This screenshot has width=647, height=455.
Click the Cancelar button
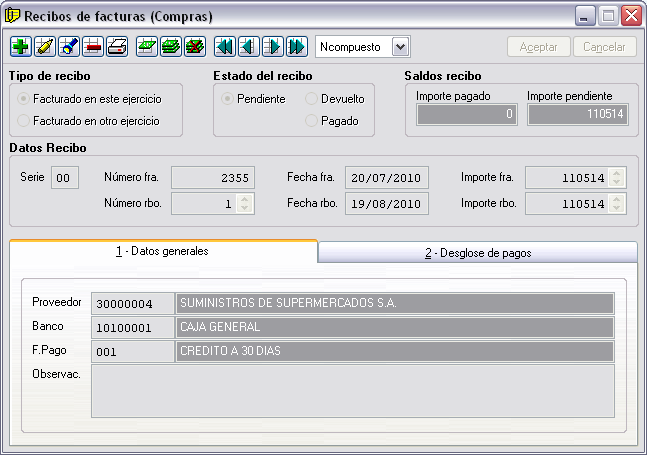604,47
